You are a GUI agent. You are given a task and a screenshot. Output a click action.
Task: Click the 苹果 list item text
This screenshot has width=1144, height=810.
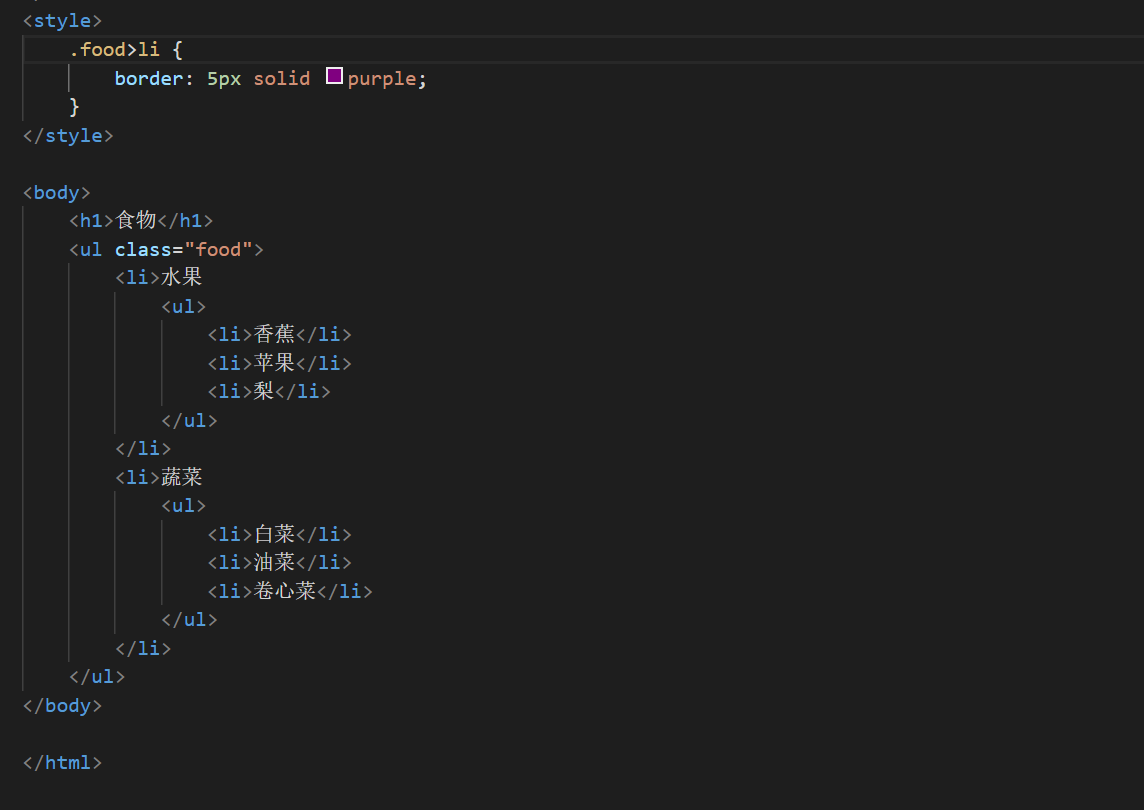(274, 362)
